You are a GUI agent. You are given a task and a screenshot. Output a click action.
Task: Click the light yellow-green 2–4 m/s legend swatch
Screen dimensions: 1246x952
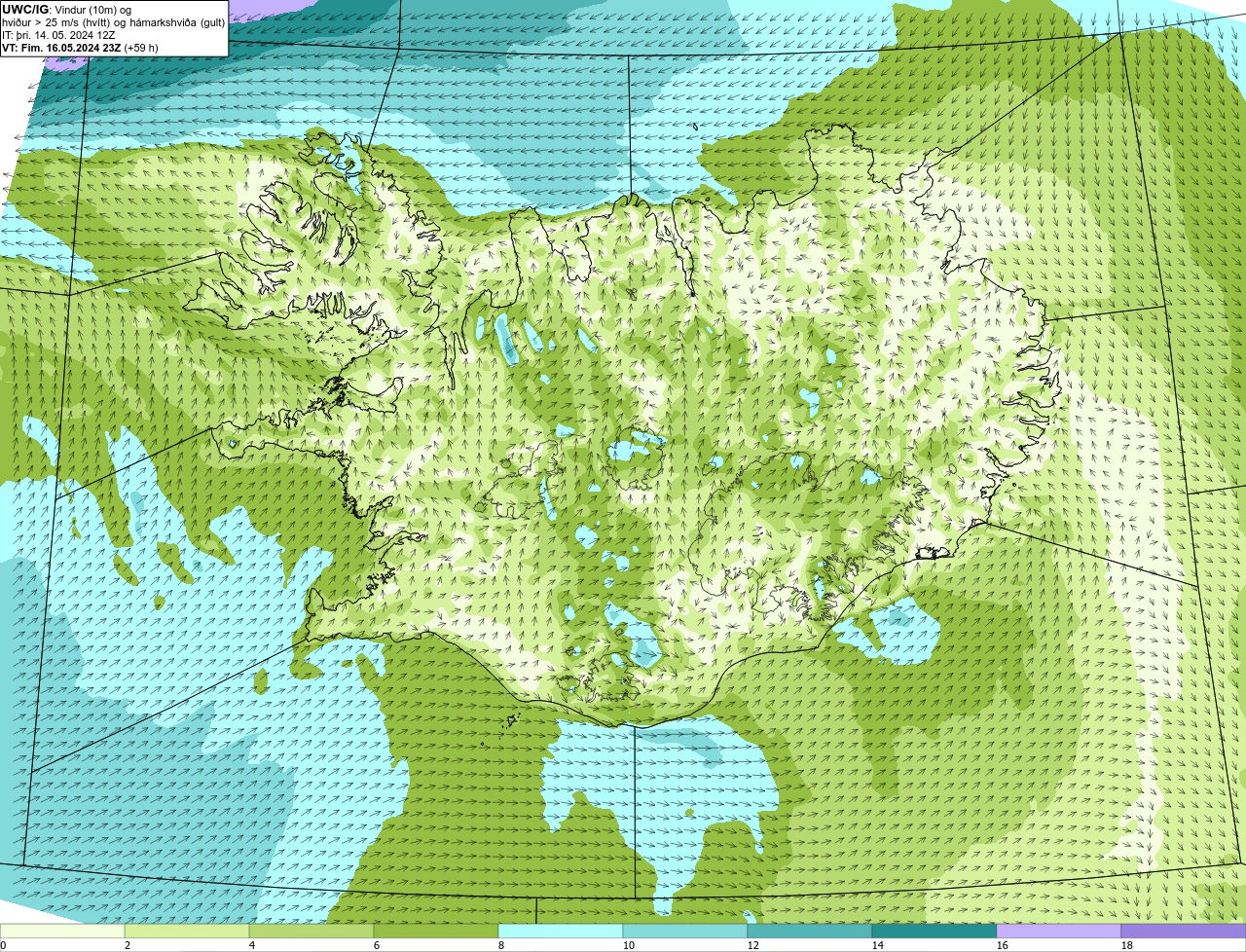click(187, 932)
